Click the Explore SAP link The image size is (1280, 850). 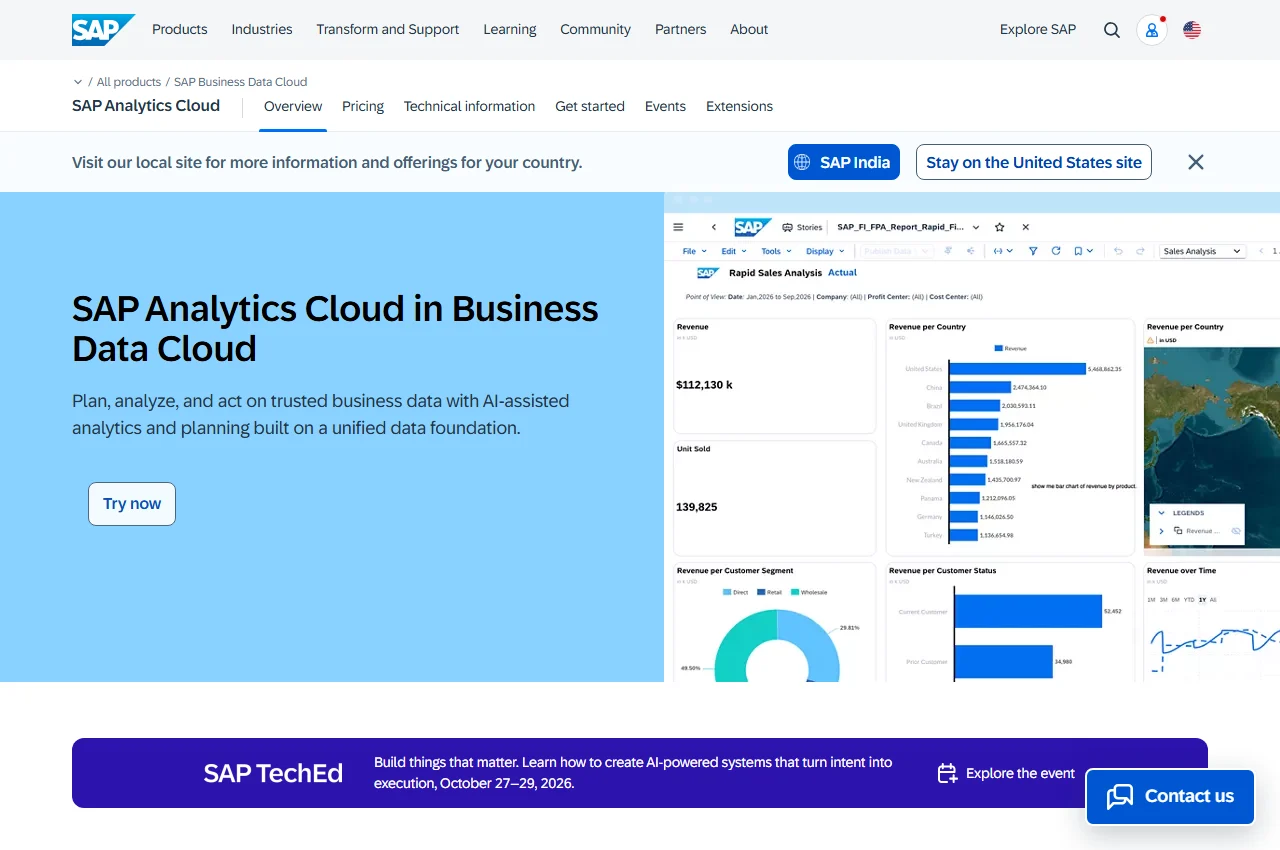click(1038, 30)
